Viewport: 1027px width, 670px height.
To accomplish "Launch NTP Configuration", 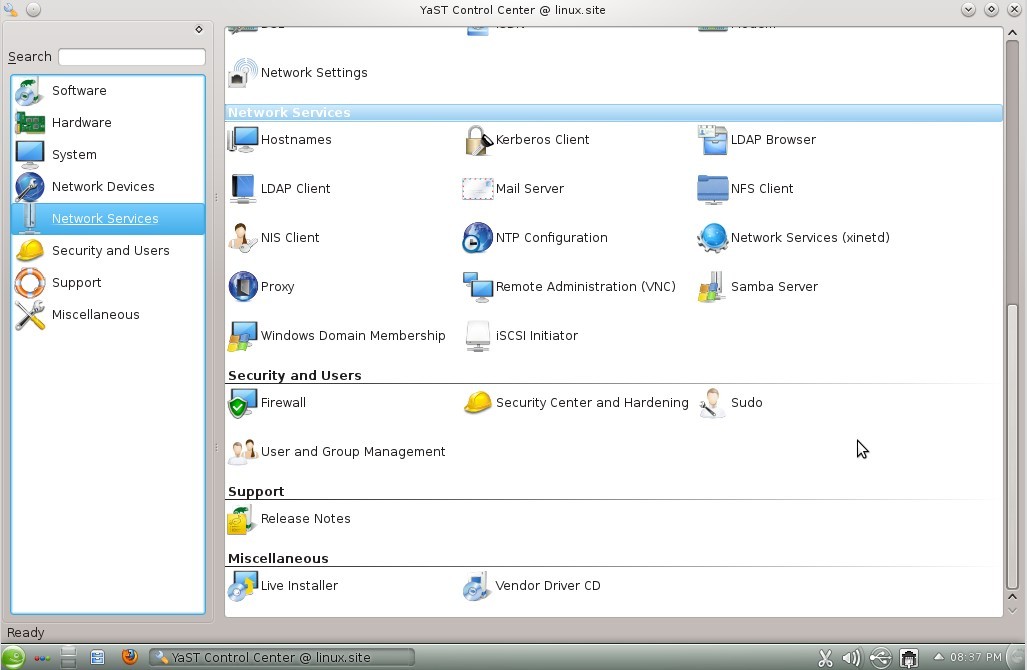I will pyautogui.click(x=535, y=238).
